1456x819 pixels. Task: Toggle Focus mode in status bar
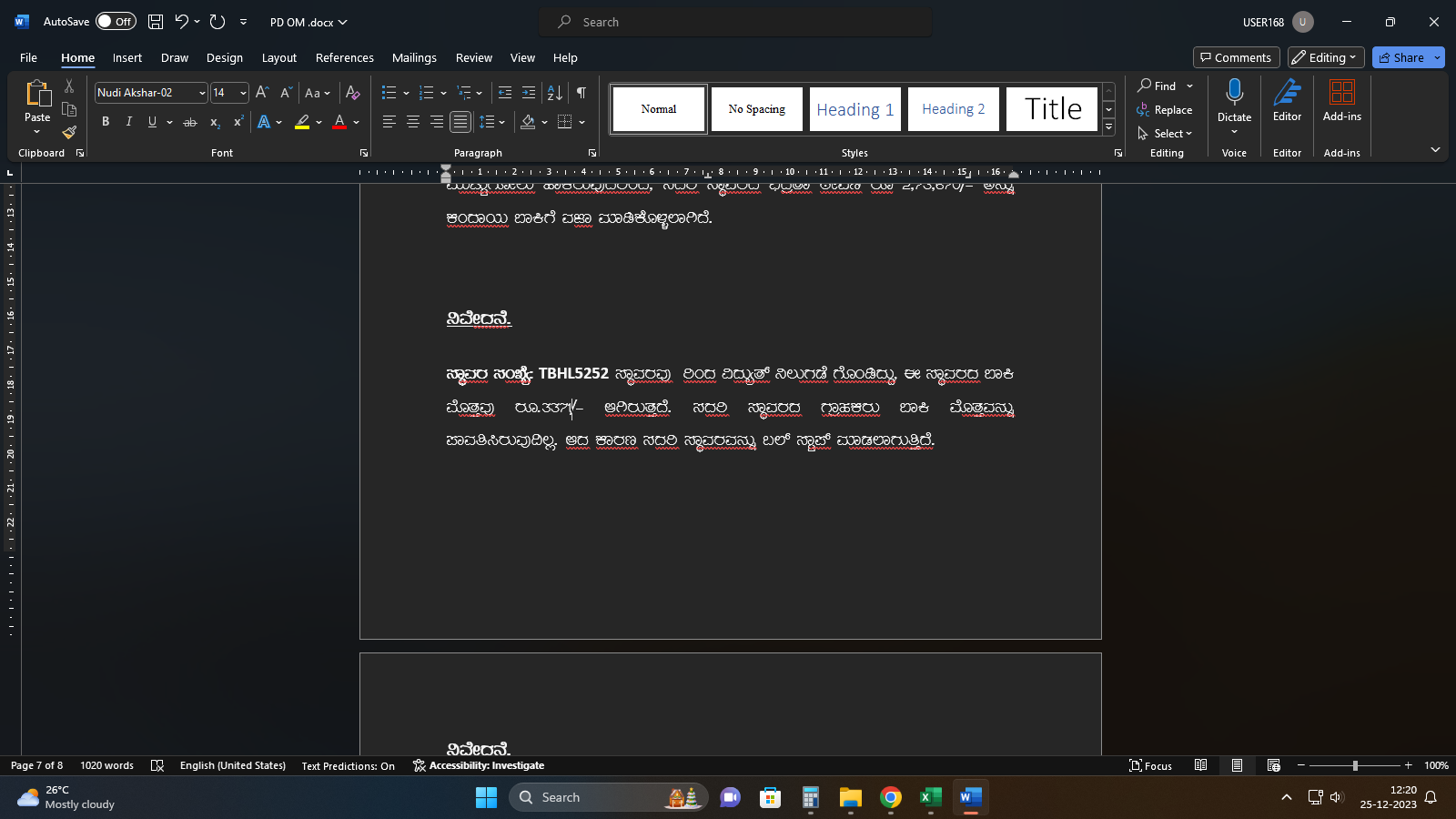coord(1151,765)
